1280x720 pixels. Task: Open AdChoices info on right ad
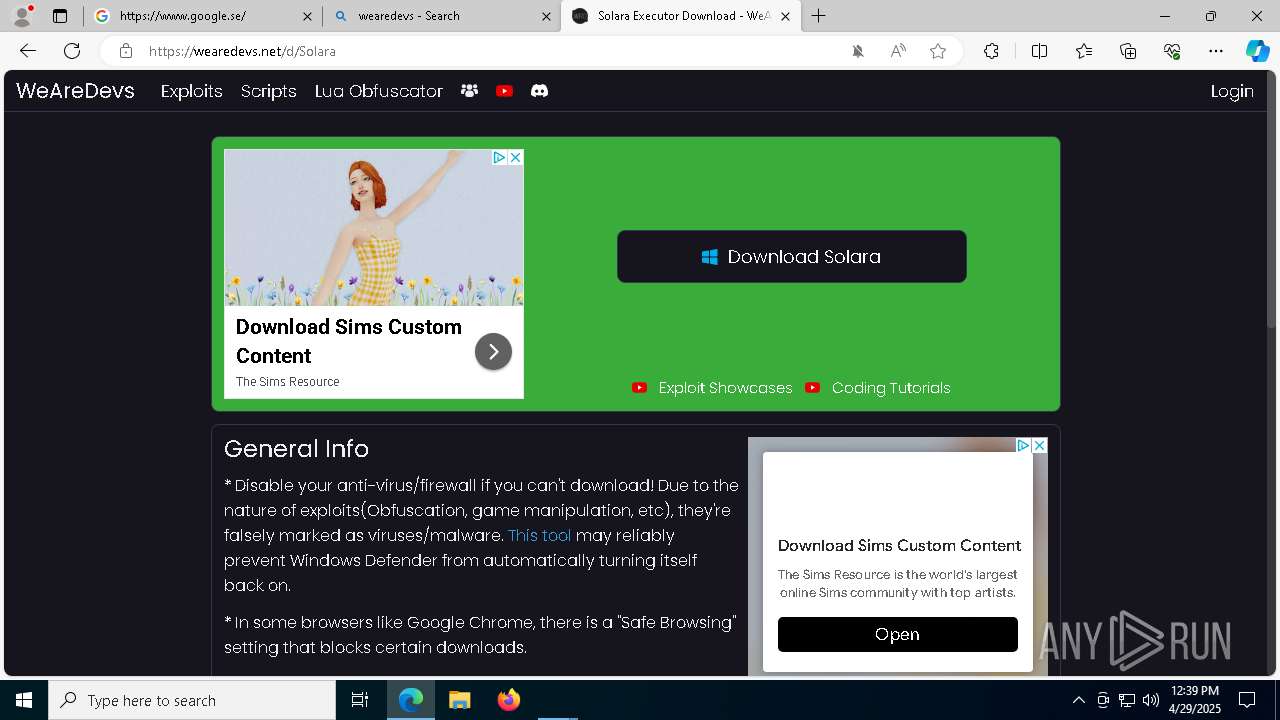point(1023,446)
